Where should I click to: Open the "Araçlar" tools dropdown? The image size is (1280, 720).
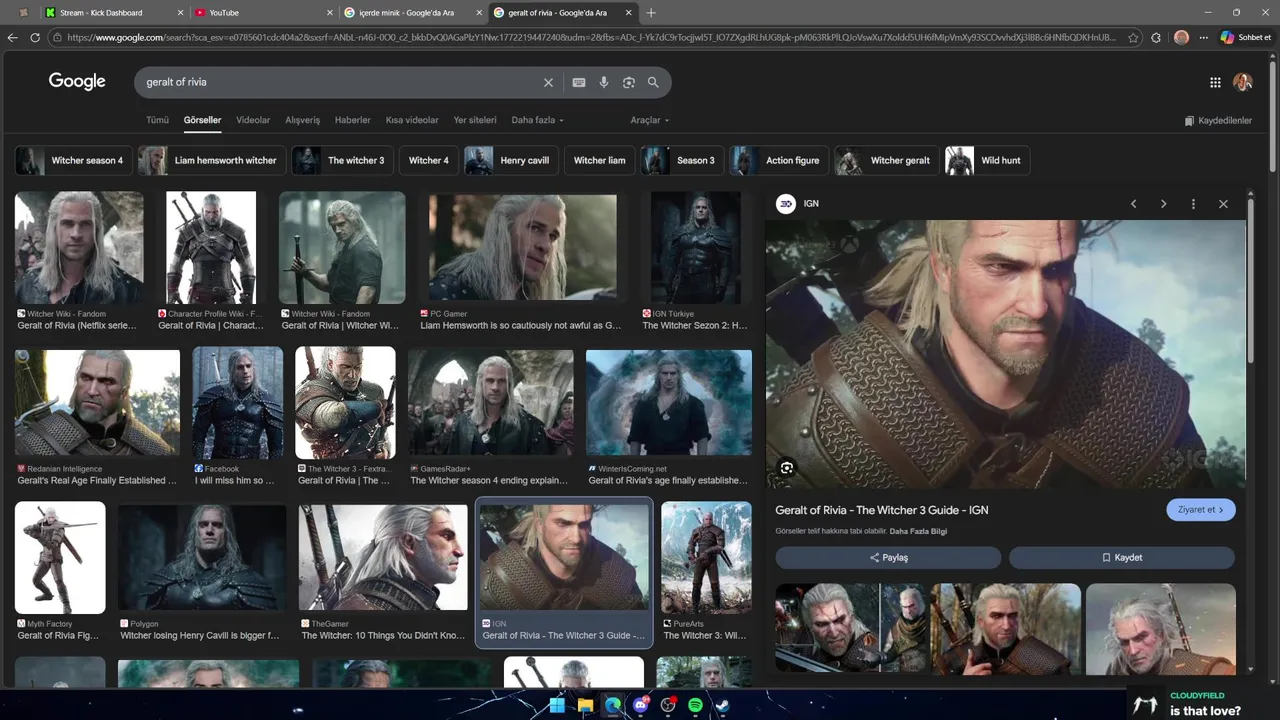[650, 120]
